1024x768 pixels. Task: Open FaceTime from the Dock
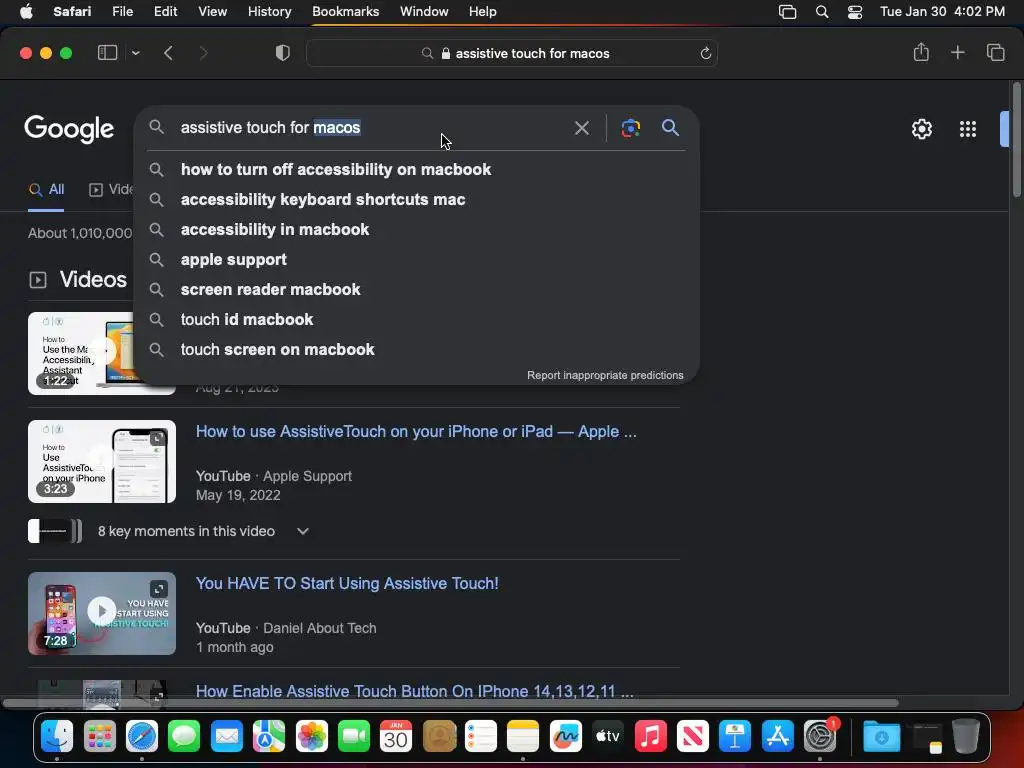(354, 737)
